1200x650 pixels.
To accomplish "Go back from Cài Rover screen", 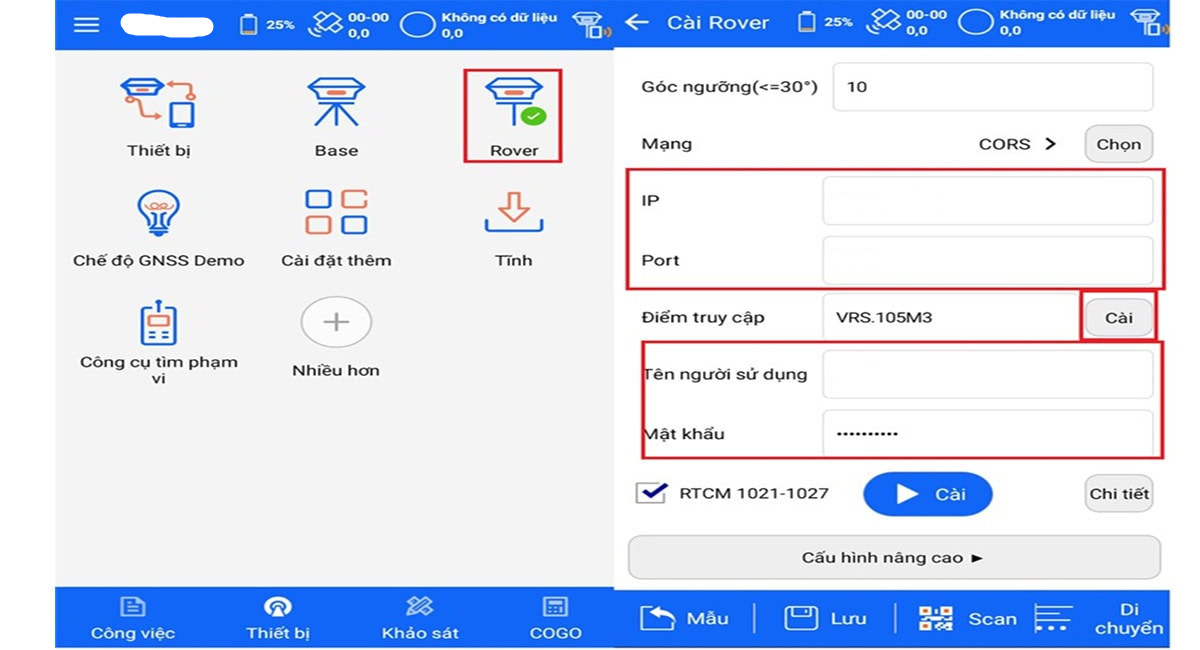I will tap(636, 23).
